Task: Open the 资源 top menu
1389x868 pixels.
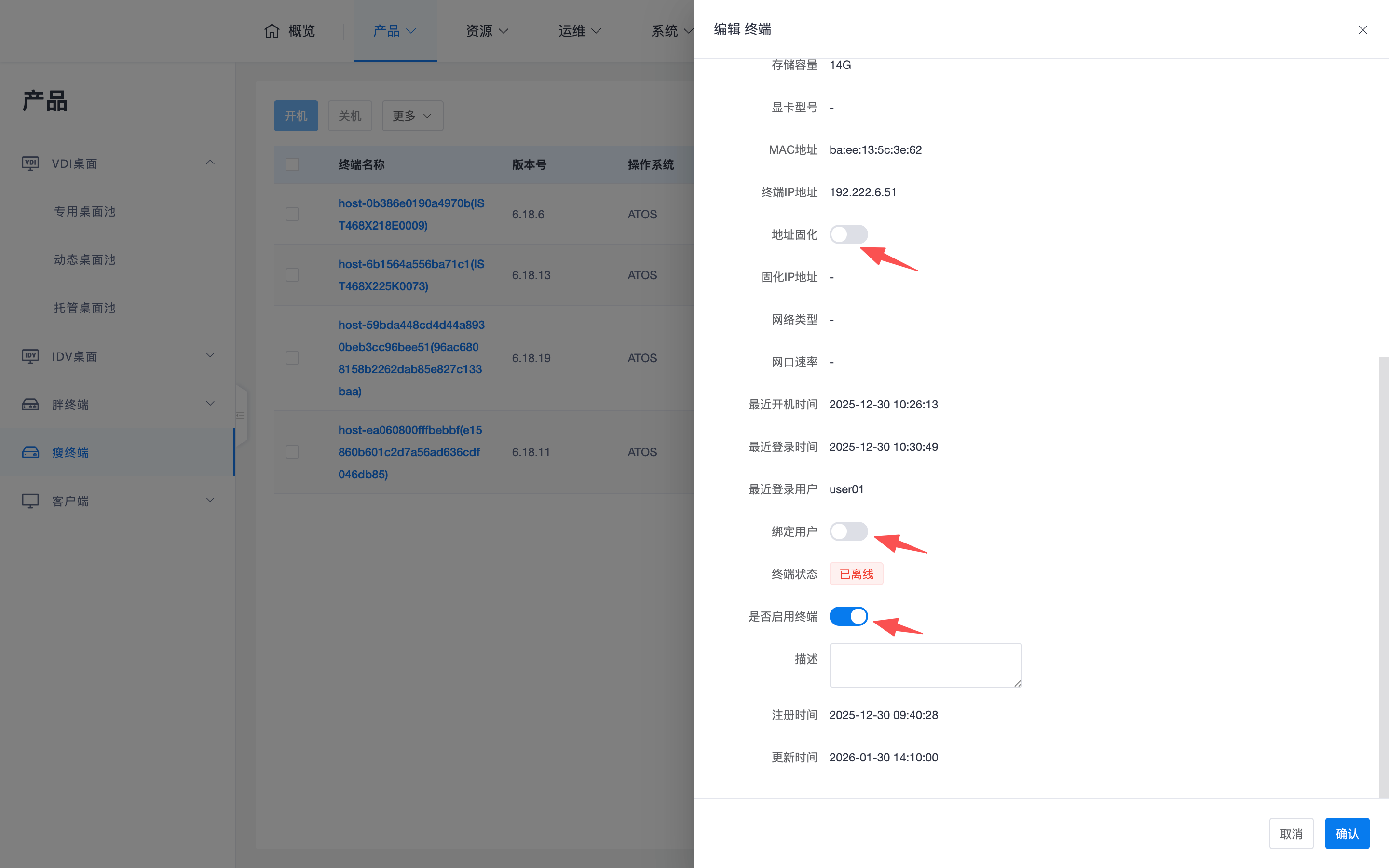Action: [487, 31]
